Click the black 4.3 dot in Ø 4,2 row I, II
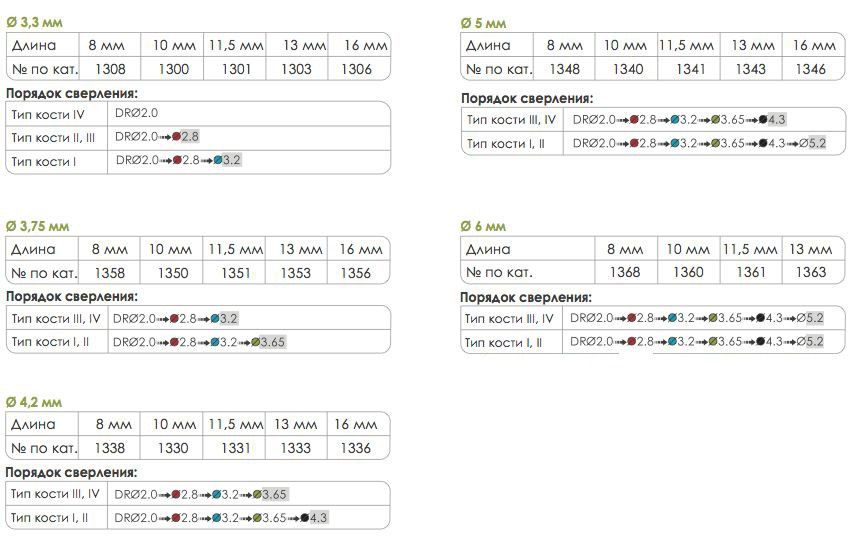 tap(305, 517)
